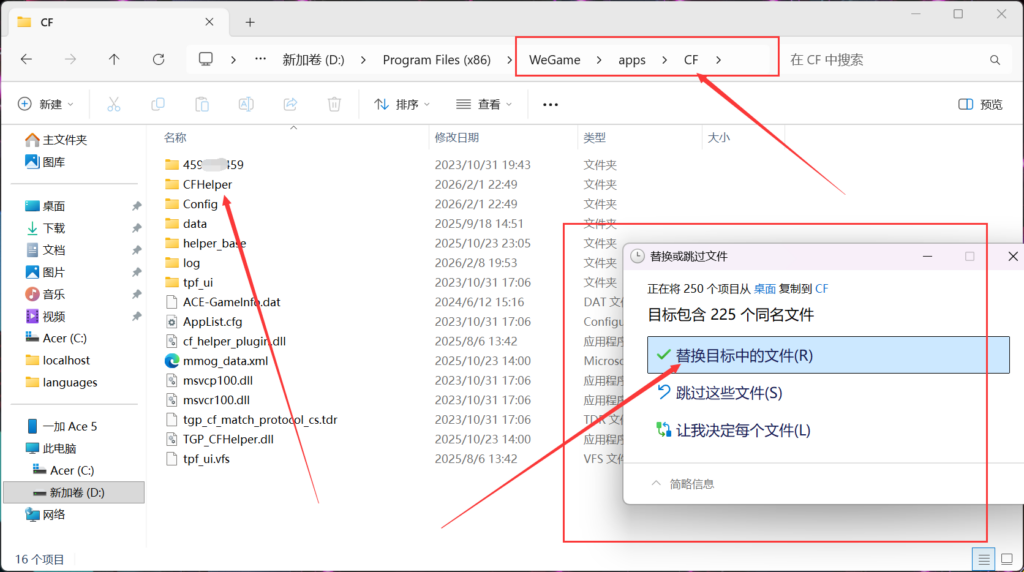Expand chevron after WeGame in address bar
Image resolution: width=1024 pixels, height=572 pixels.
point(599,60)
